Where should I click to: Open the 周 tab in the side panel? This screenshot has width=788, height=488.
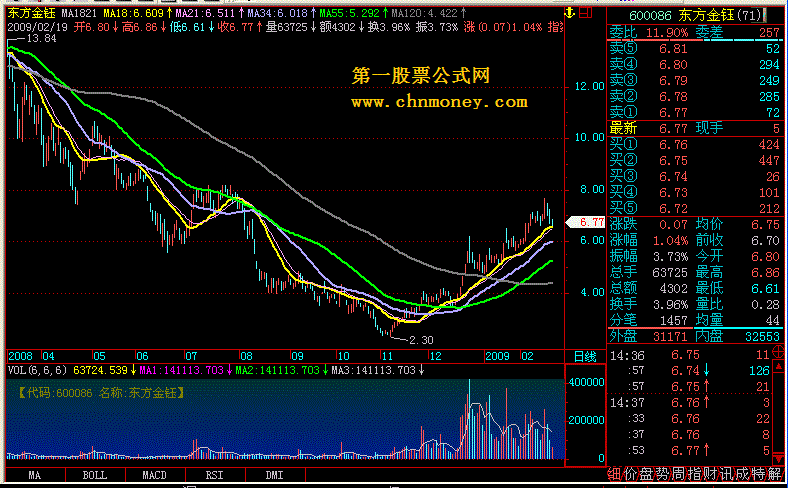[x=678, y=474]
